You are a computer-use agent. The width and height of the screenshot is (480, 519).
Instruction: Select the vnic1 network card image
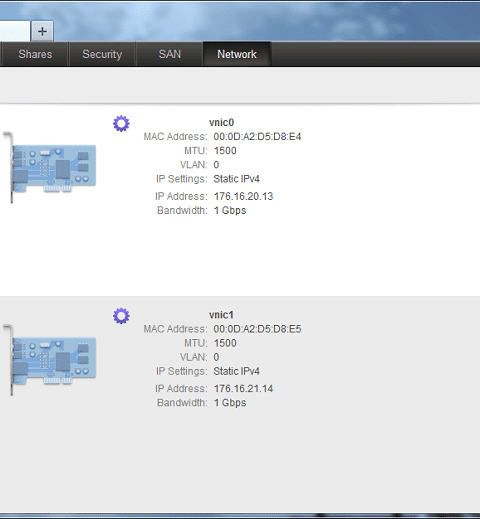50,360
